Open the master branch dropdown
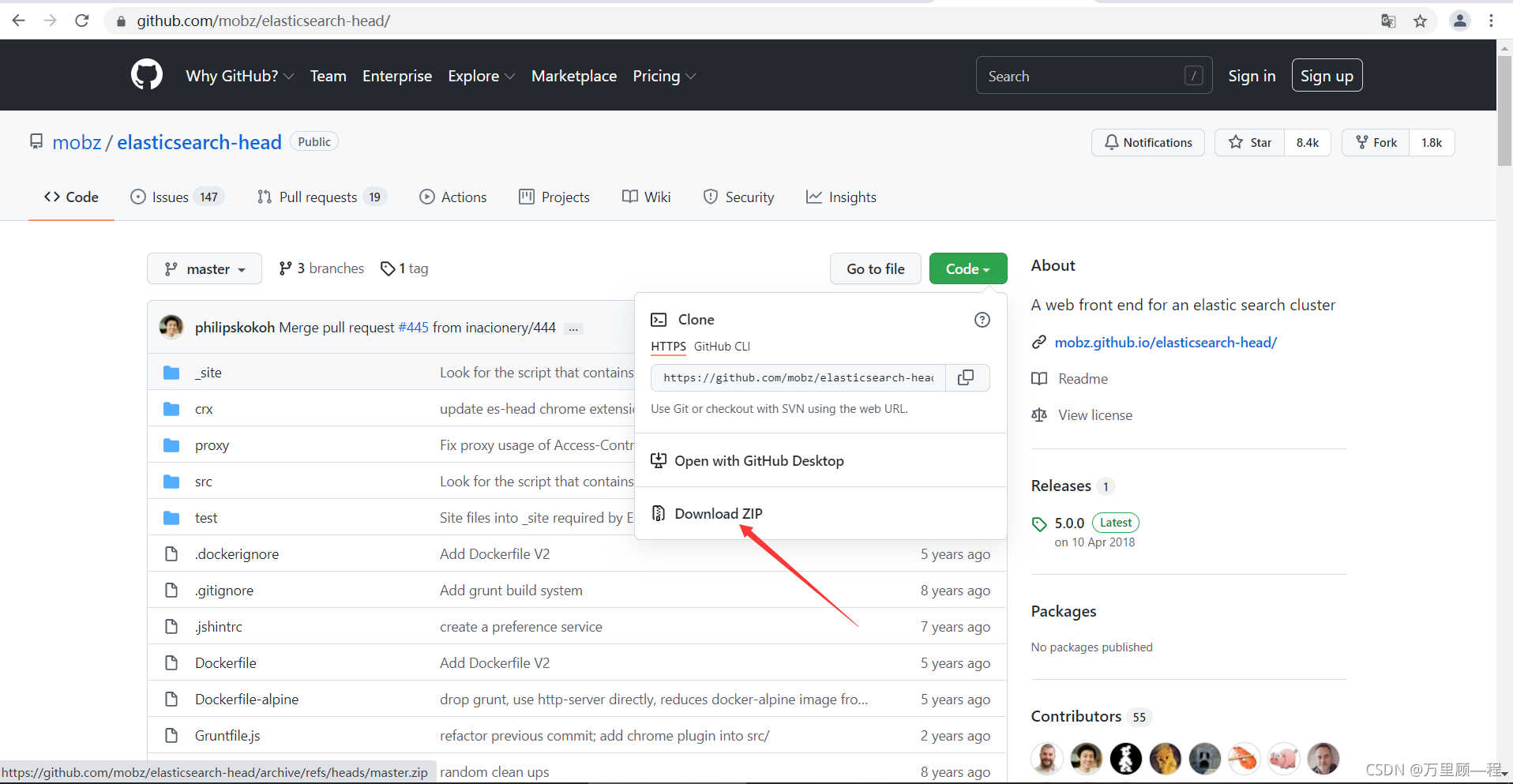The height and width of the screenshot is (784, 1513). click(x=204, y=269)
